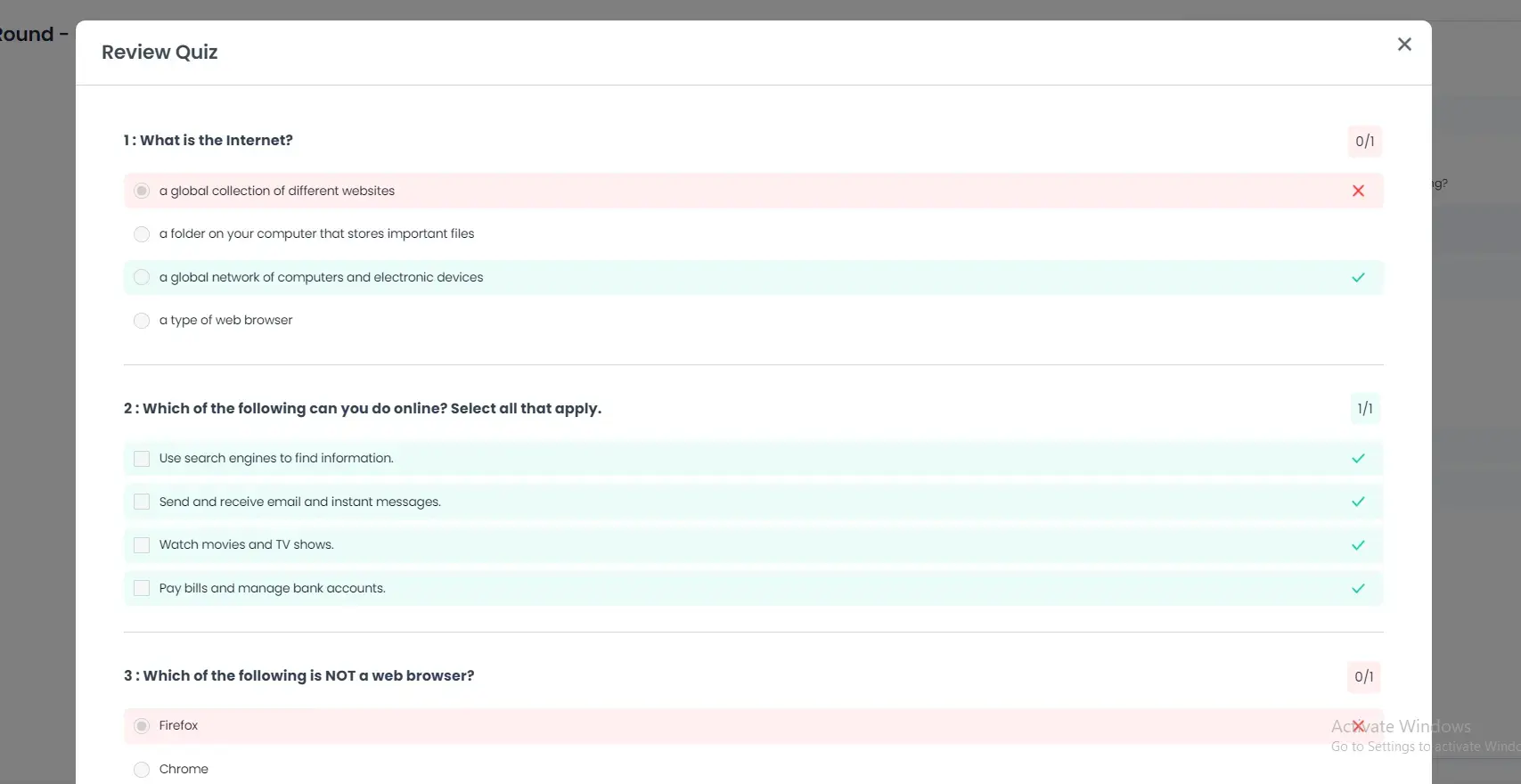This screenshot has height=784, width=1521.
Task: Click answer text 'Watch movies and TV shows.'
Action: [247, 544]
